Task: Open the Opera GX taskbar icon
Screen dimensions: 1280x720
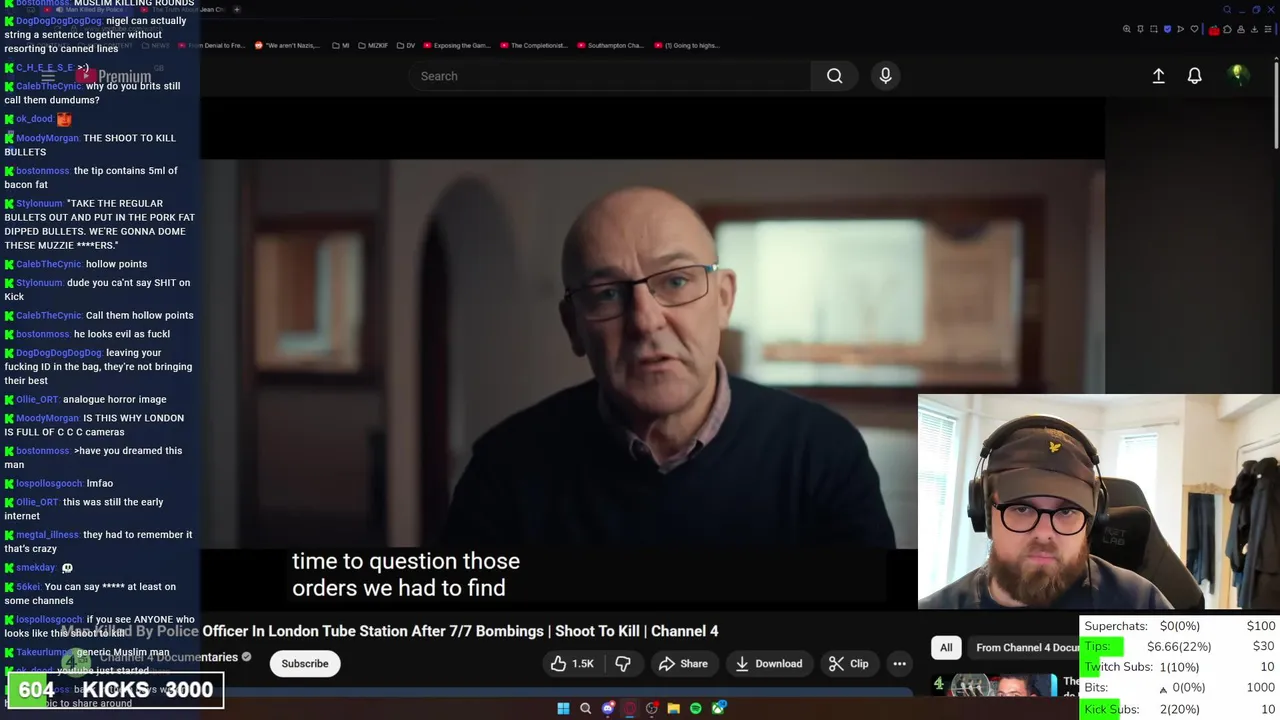Action: [629, 708]
